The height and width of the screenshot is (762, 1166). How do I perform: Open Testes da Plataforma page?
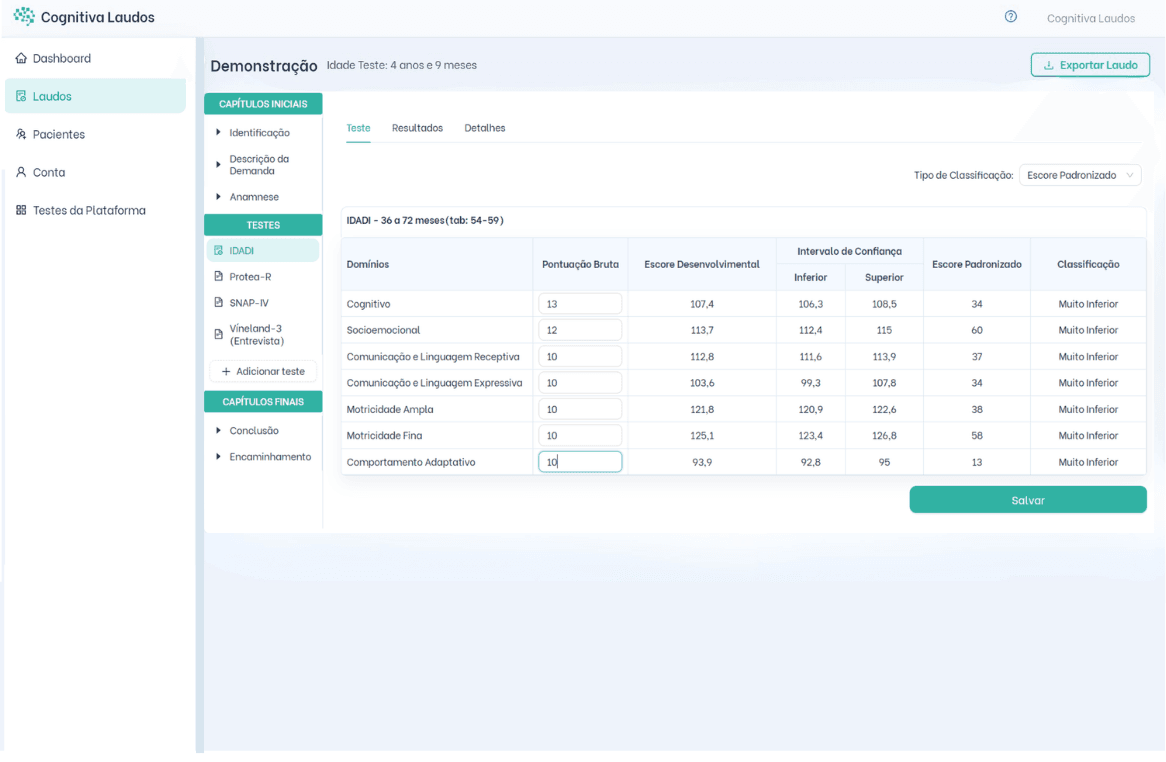tap(95, 210)
